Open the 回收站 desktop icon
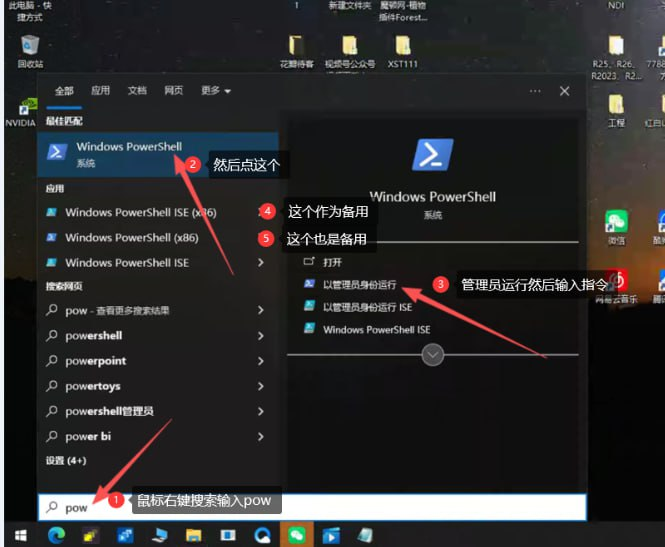The height and width of the screenshot is (547, 665). click(30, 52)
